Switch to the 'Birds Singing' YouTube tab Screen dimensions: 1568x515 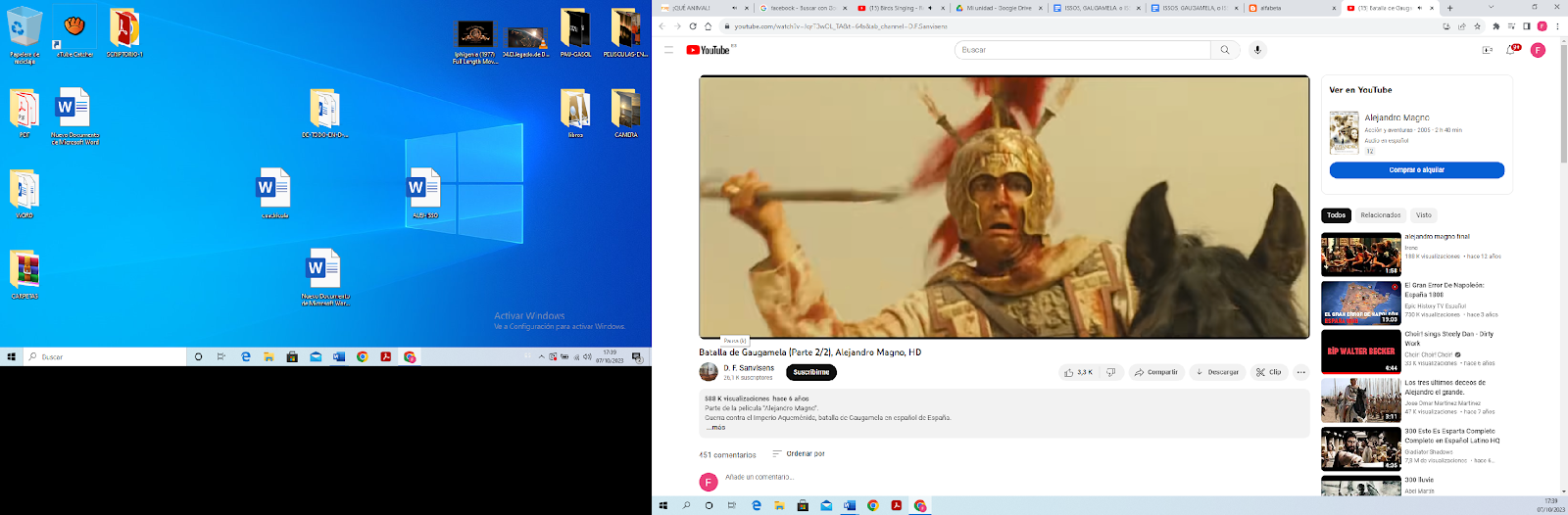point(901,8)
